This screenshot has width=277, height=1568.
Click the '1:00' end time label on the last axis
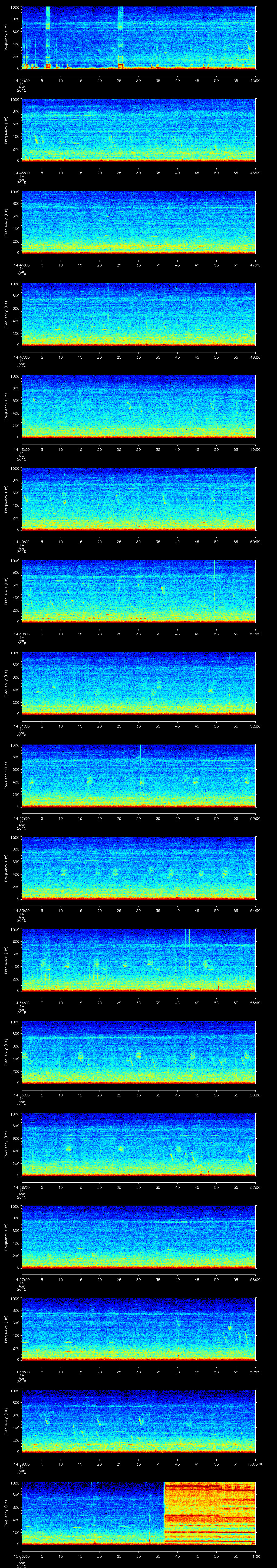pyautogui.click(x=256, y=1556)
